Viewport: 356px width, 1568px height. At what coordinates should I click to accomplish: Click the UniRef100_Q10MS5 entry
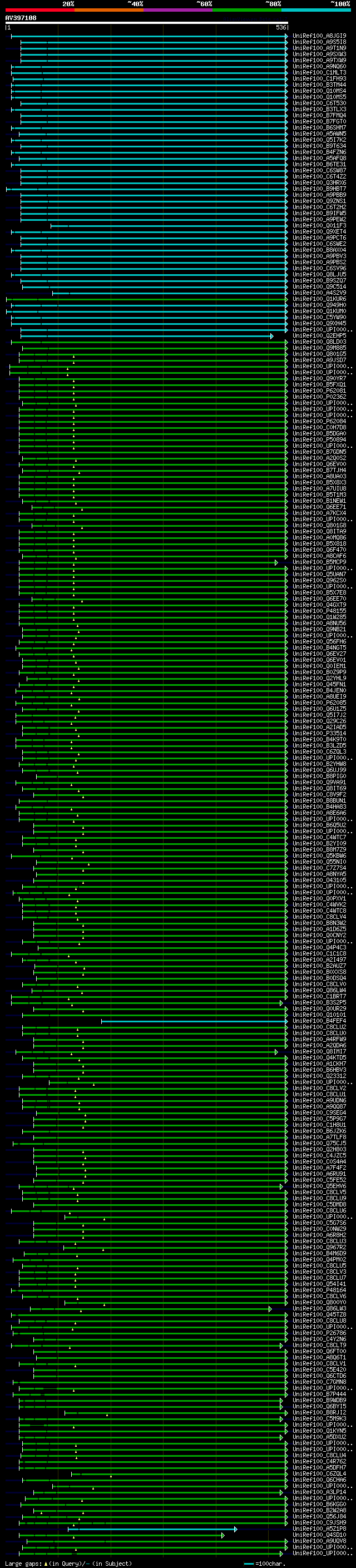319,97
